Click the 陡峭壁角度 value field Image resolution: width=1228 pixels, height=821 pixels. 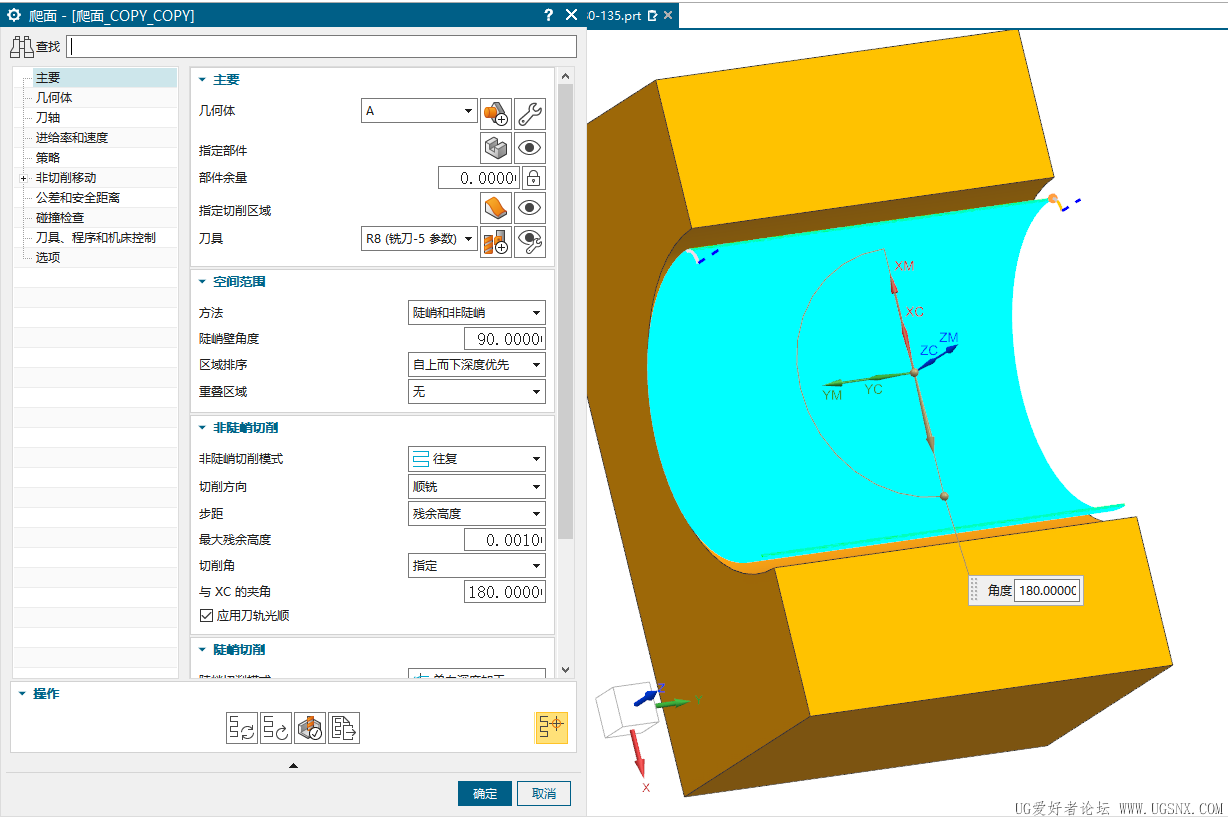click(505, 339)
